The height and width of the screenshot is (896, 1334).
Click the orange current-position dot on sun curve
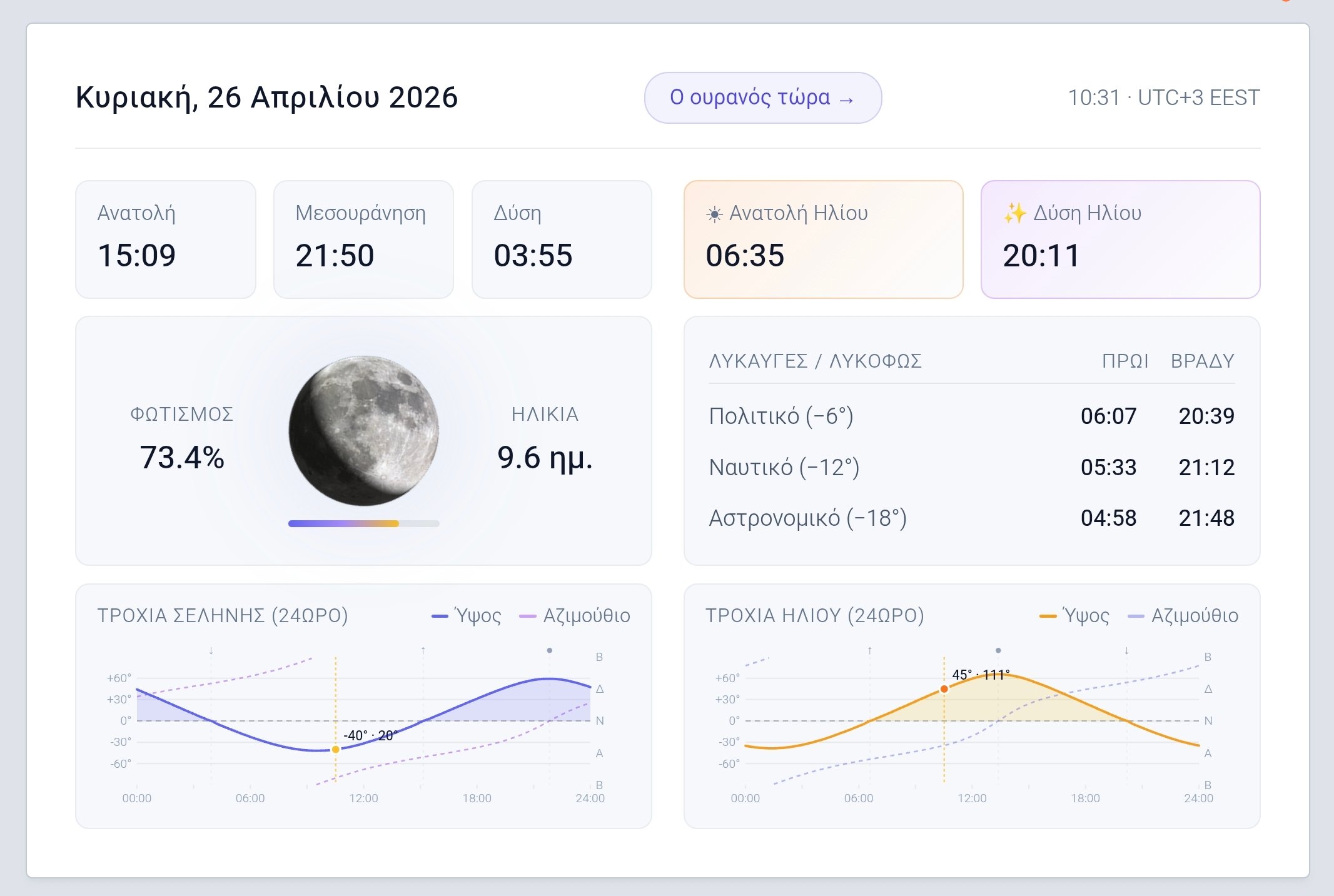coord(944,689)
